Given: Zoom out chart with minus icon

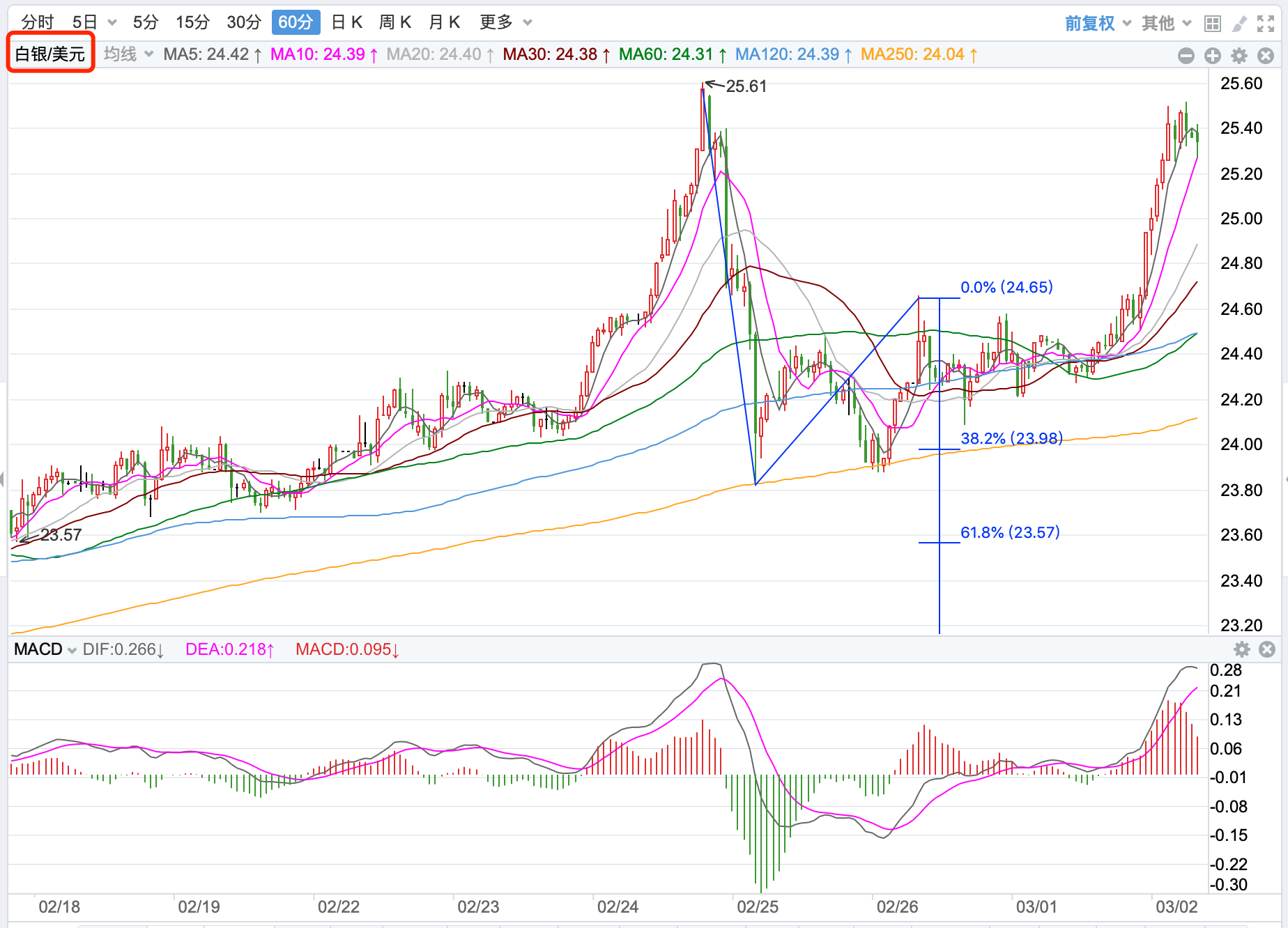Looking at the screenshot, I should (x=1186, y=56).
